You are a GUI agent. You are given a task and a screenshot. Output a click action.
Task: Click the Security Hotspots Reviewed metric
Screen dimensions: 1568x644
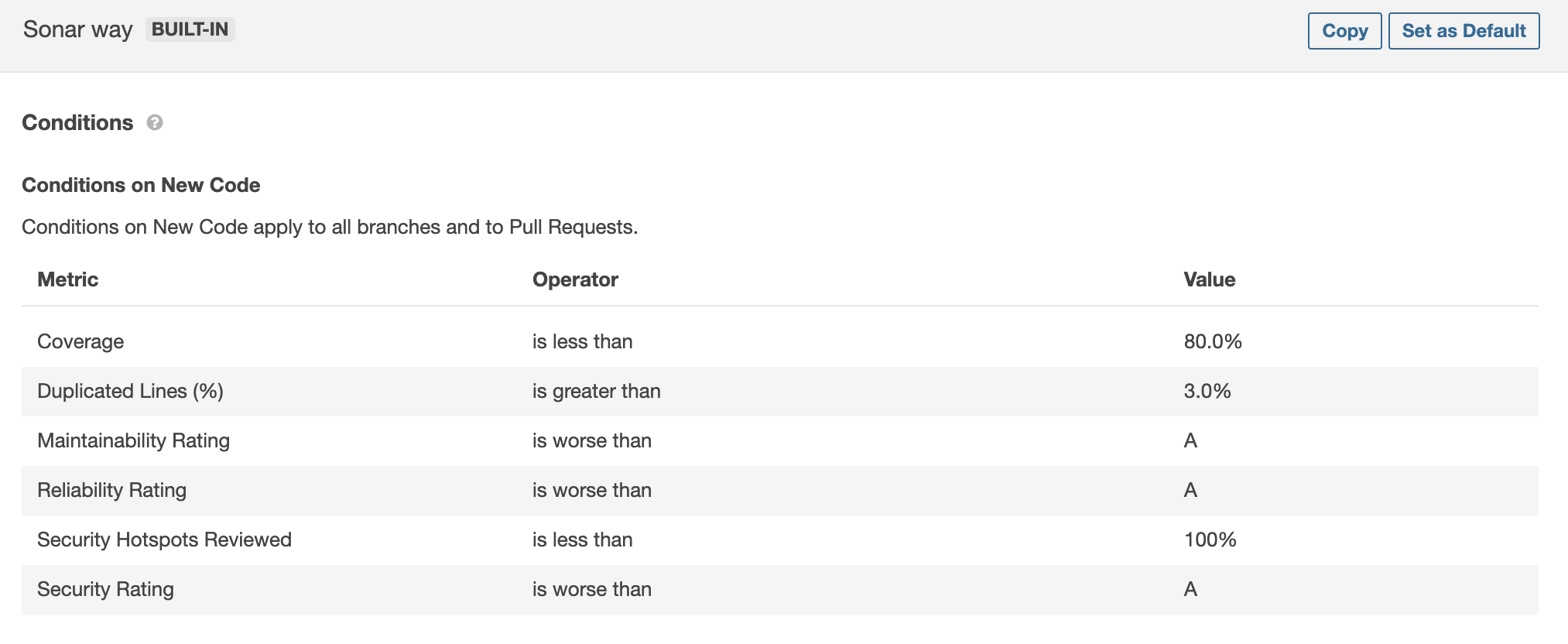tap(164, 540)
